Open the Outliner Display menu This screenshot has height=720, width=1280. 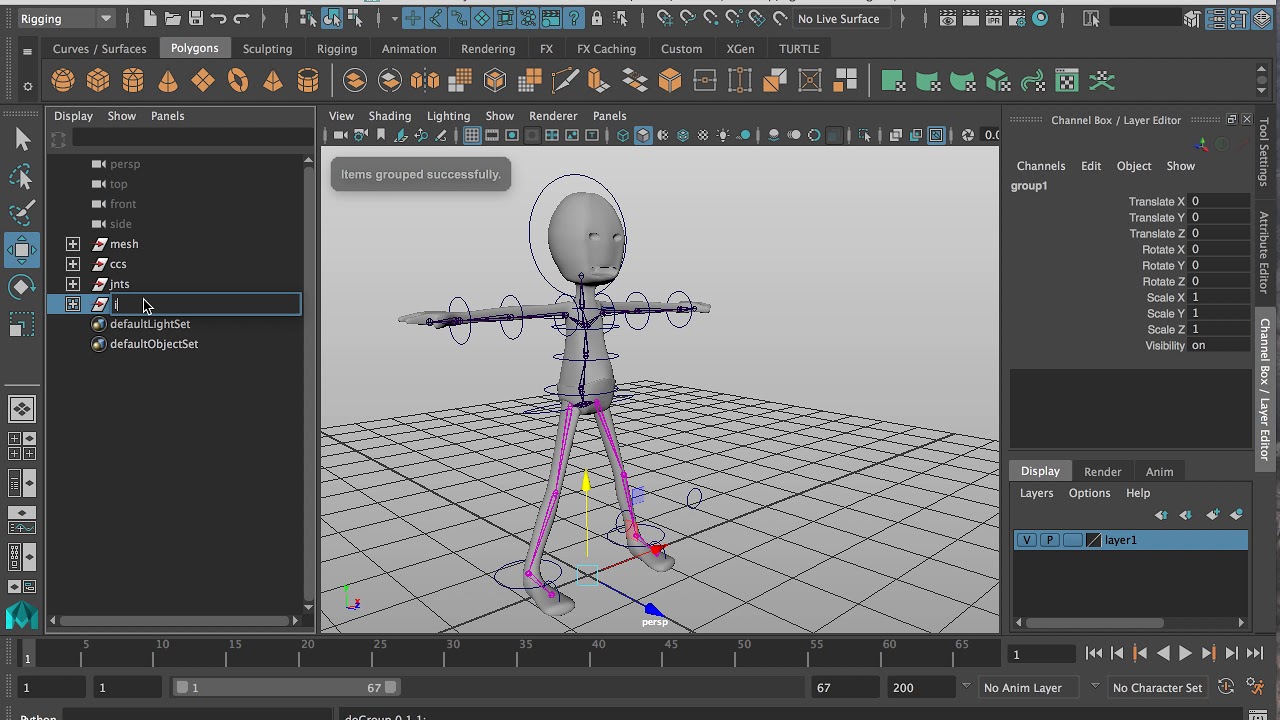(x=73, y=116)
